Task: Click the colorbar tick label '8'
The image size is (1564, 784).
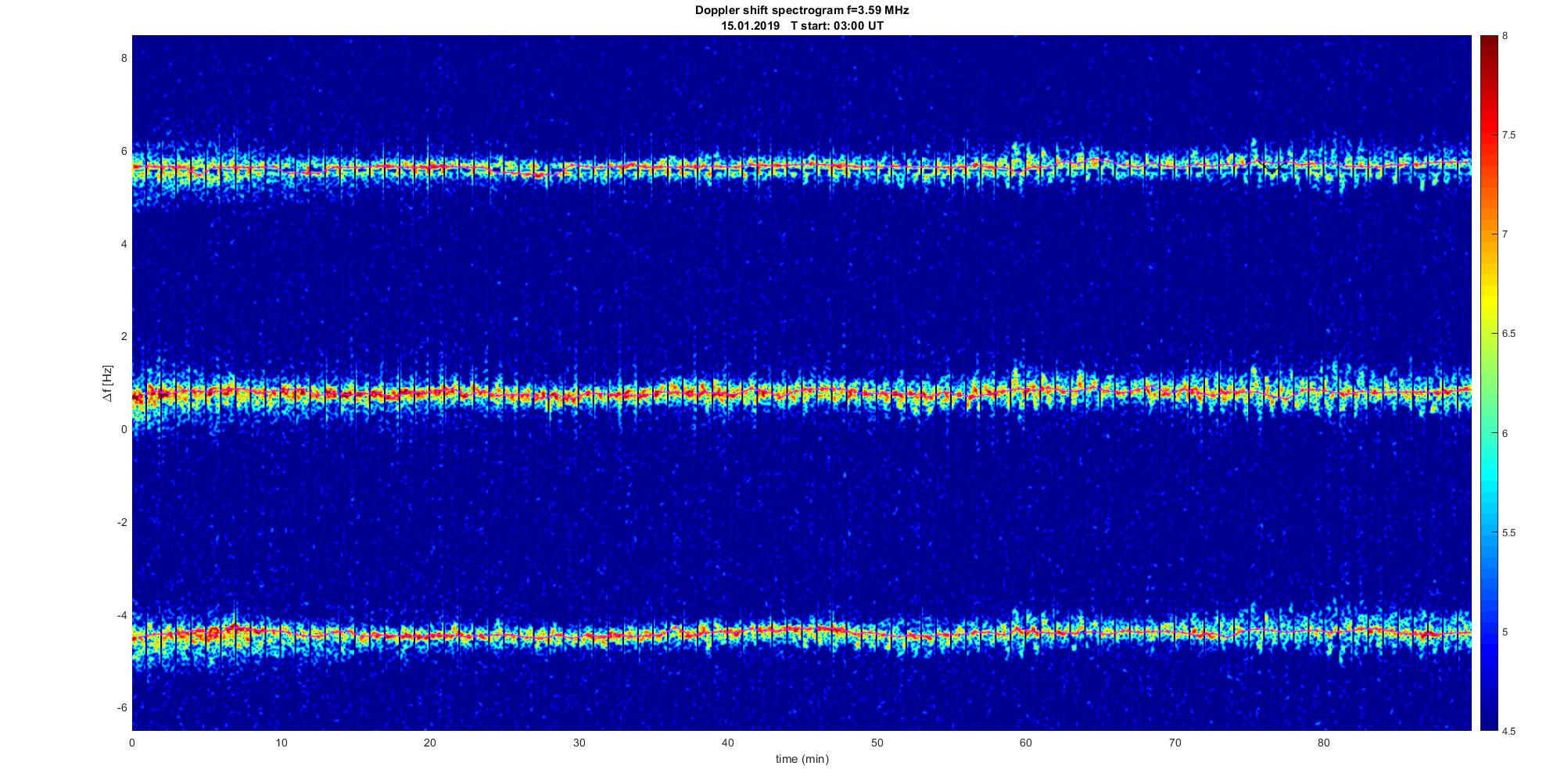Action: pos(1505,36)
